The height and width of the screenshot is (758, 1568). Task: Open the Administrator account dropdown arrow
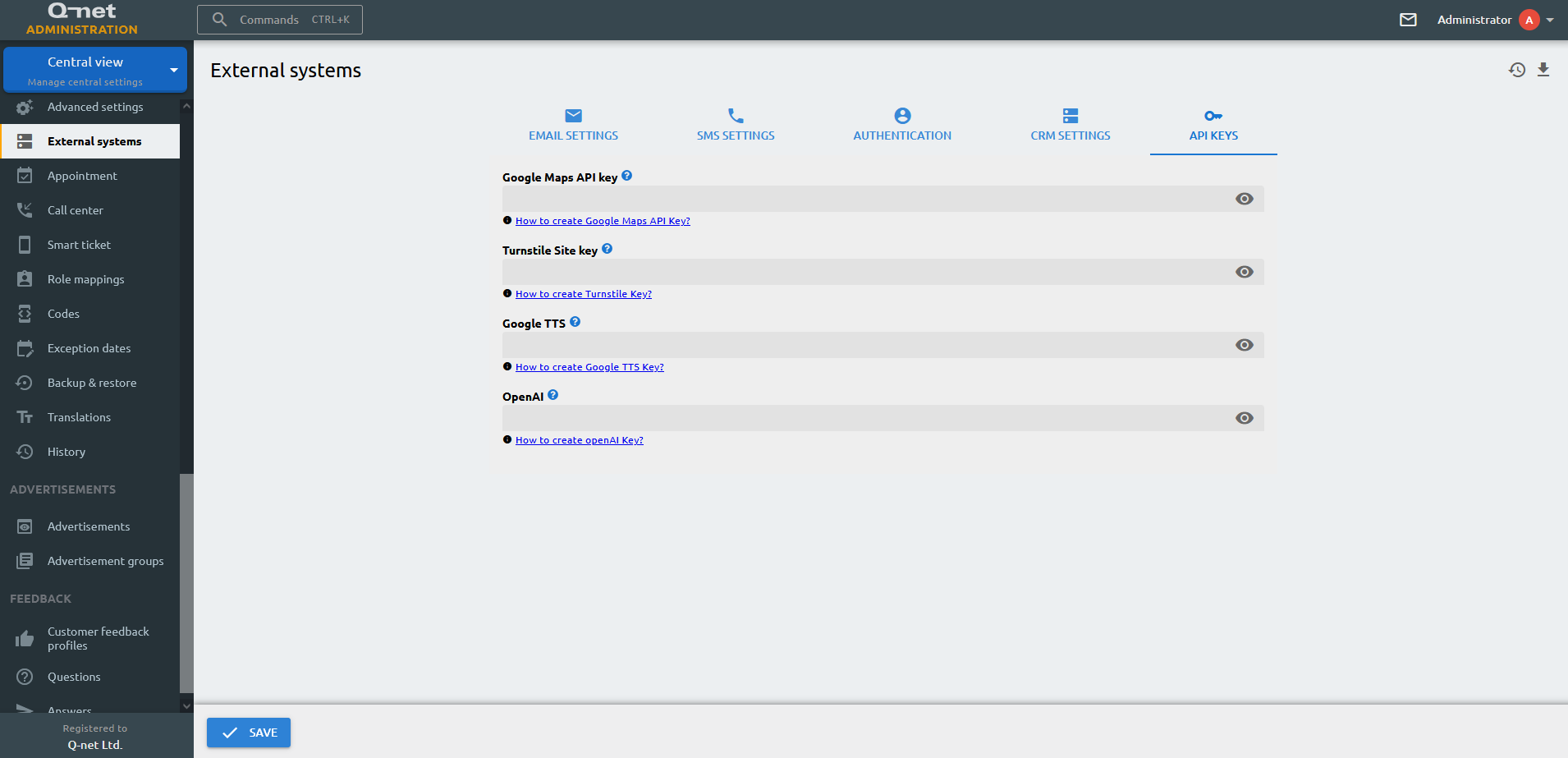1550,20
